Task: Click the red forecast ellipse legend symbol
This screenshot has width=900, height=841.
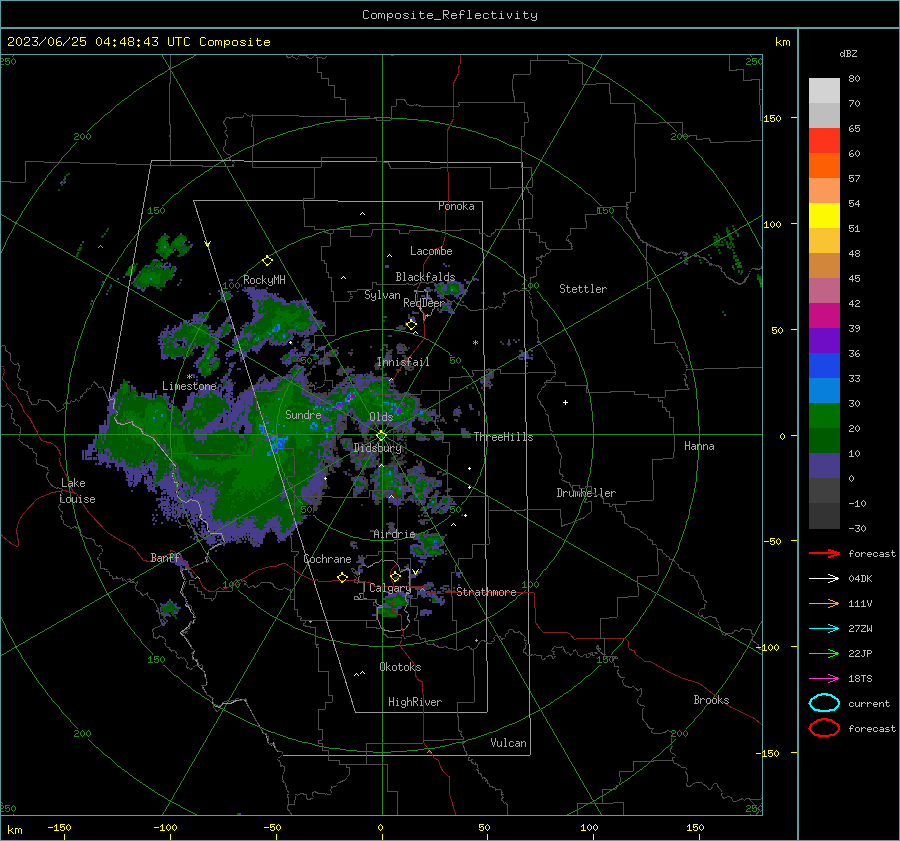Action: 824,728
